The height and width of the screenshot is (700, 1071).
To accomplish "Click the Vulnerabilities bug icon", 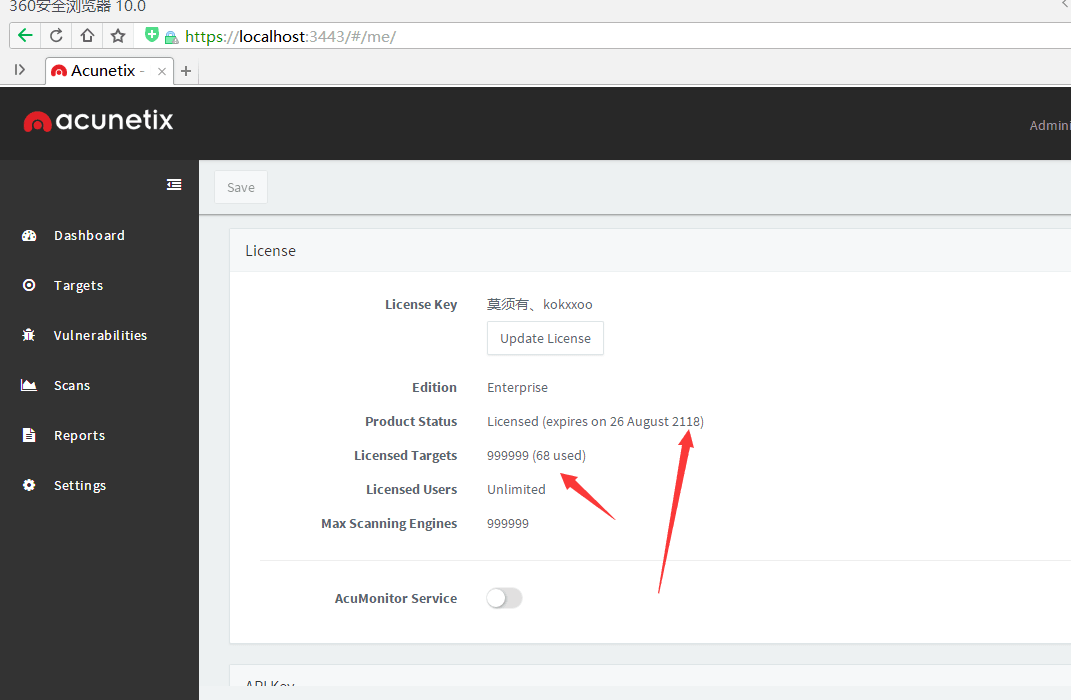I will pyautogui.click(x=29, y=335).
